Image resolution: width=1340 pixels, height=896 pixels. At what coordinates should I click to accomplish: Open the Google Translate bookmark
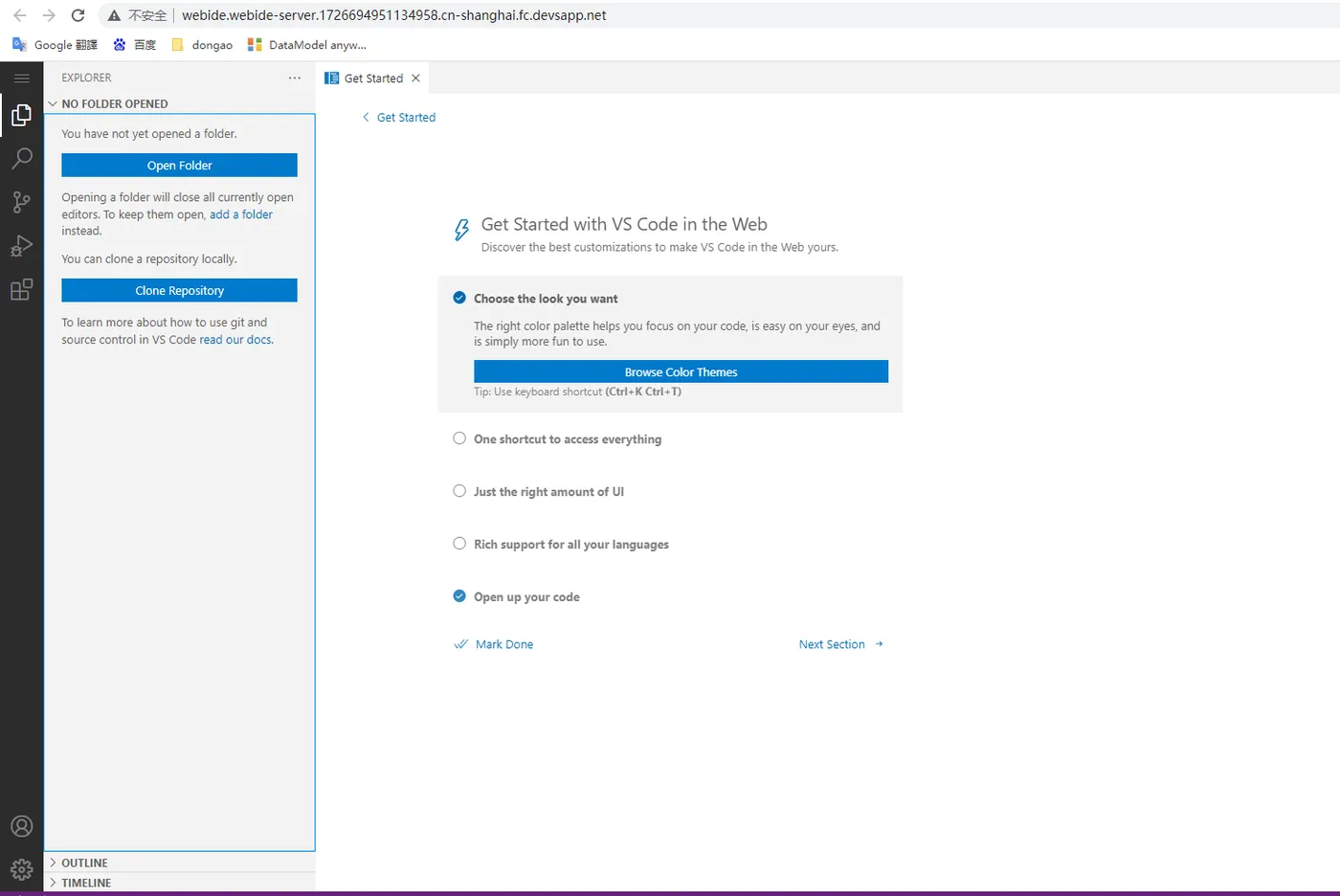coord(55,45)
